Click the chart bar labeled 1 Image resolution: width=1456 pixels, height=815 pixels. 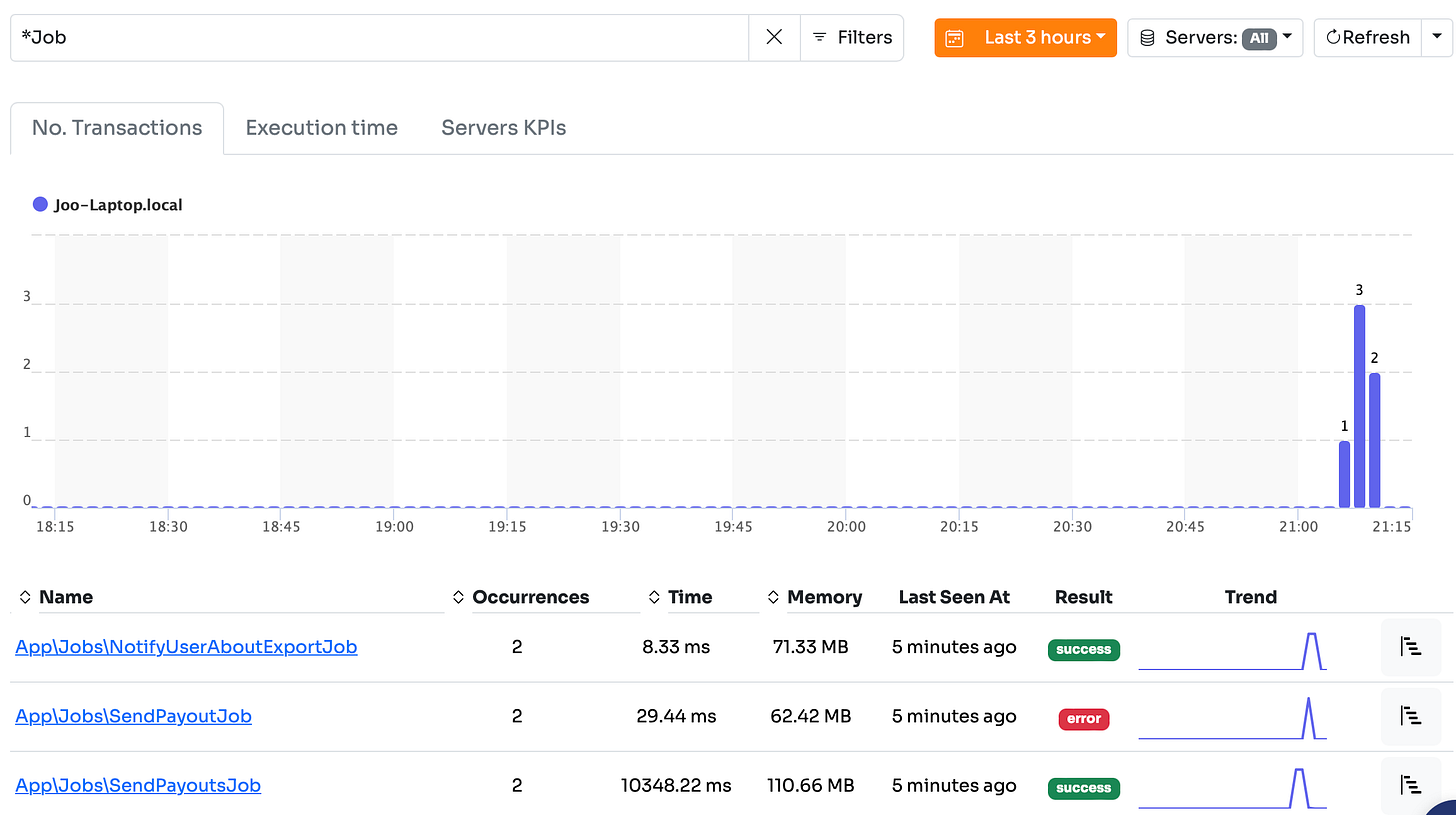(x=1344, y=474)
